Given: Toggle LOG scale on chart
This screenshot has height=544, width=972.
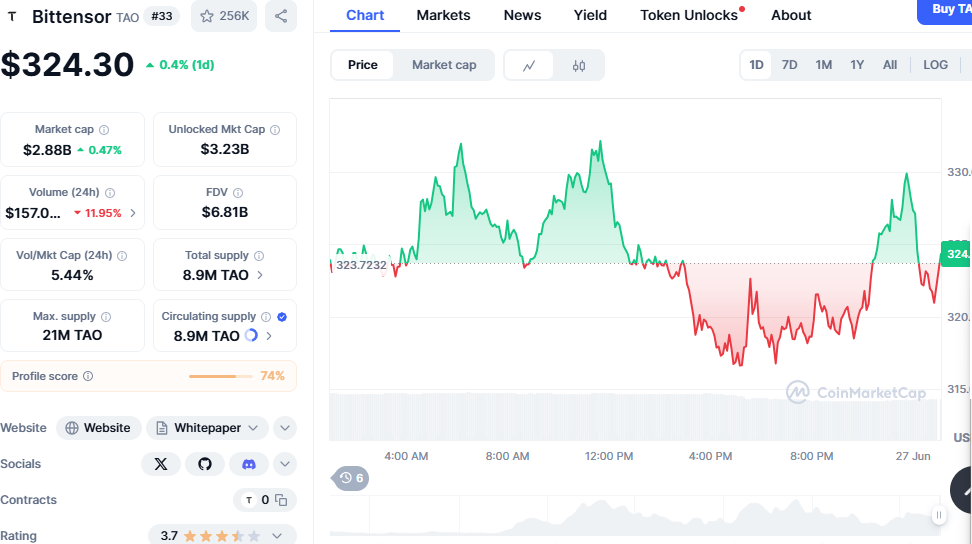Looking at the screenshot, I should pos(935,65).
